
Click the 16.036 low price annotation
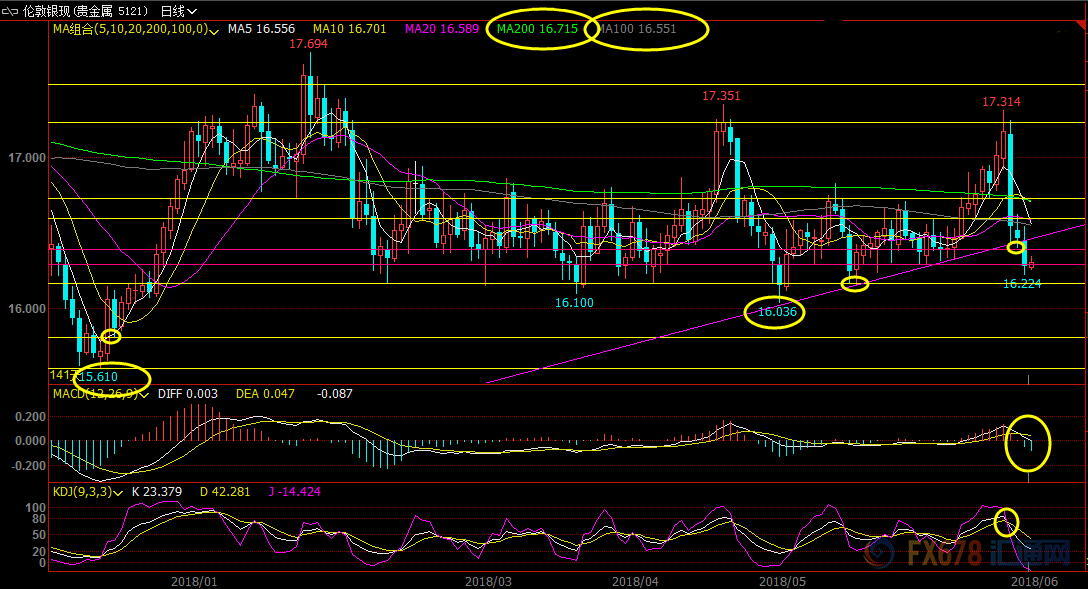777,312
